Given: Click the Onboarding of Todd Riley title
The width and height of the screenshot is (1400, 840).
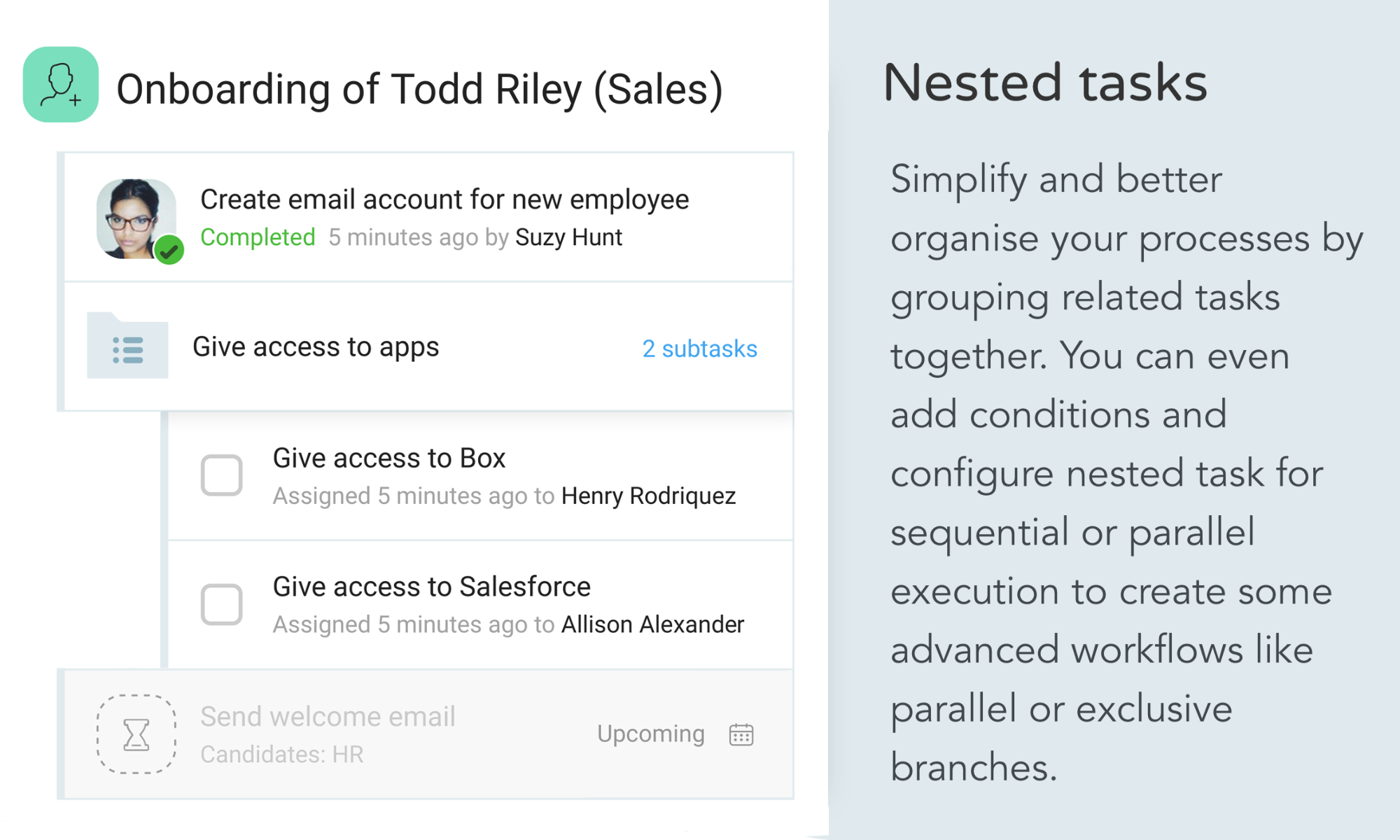Looking at the screenshot, I should (x=419, y=90).
